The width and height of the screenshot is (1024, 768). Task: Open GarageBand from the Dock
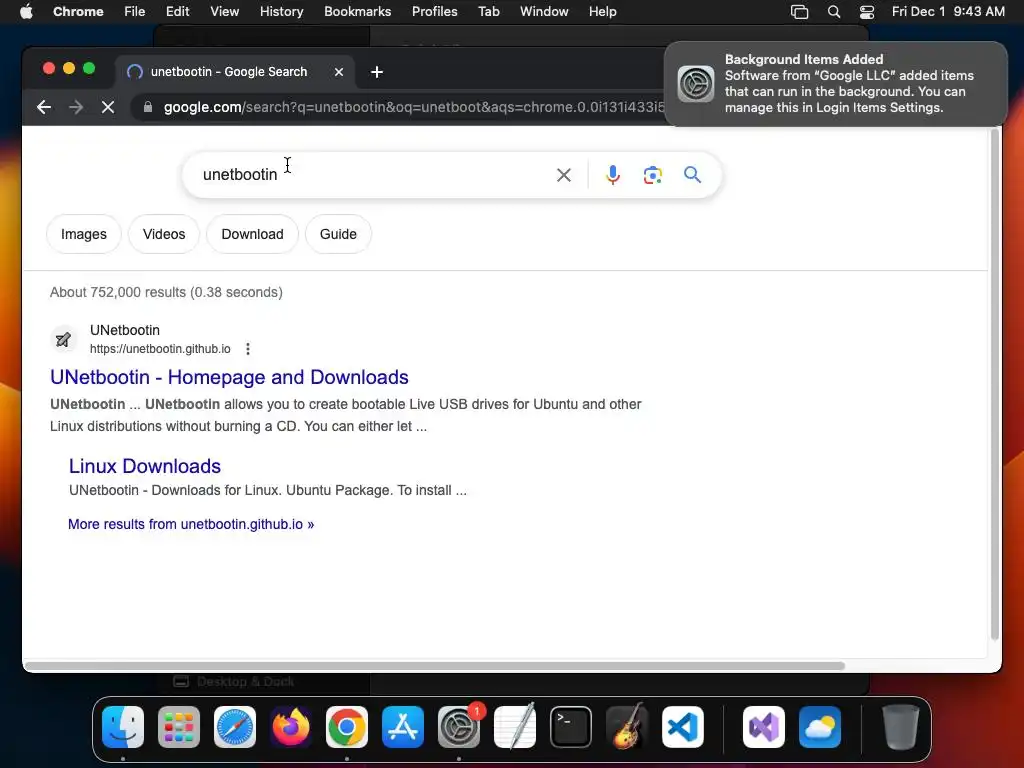coord(627,727)
